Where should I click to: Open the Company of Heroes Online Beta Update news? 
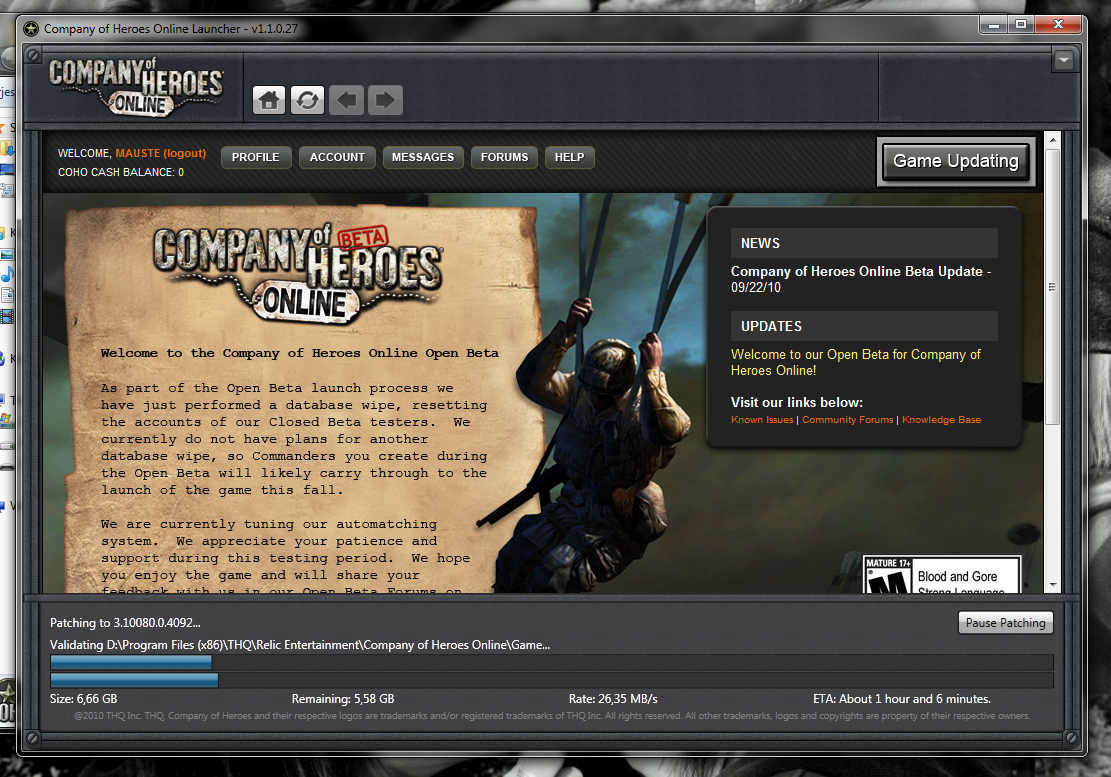[x=861, y=279]
